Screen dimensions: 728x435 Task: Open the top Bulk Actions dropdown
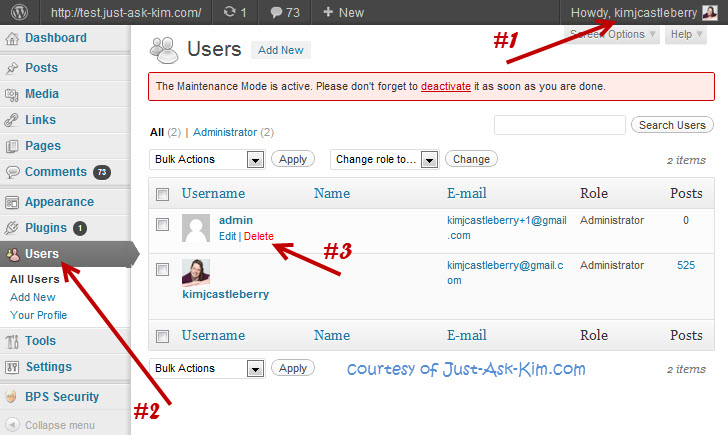click(207, 160)
